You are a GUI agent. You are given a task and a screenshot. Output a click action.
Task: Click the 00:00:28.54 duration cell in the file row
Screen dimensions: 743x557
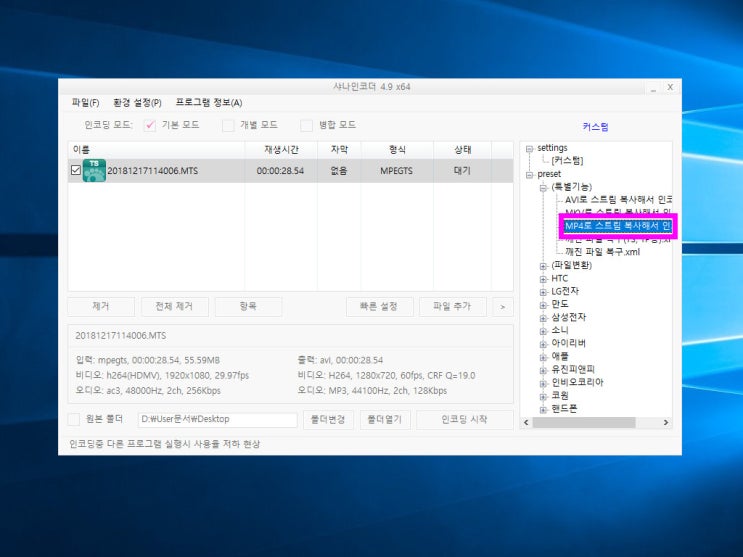tap(280, 171)
